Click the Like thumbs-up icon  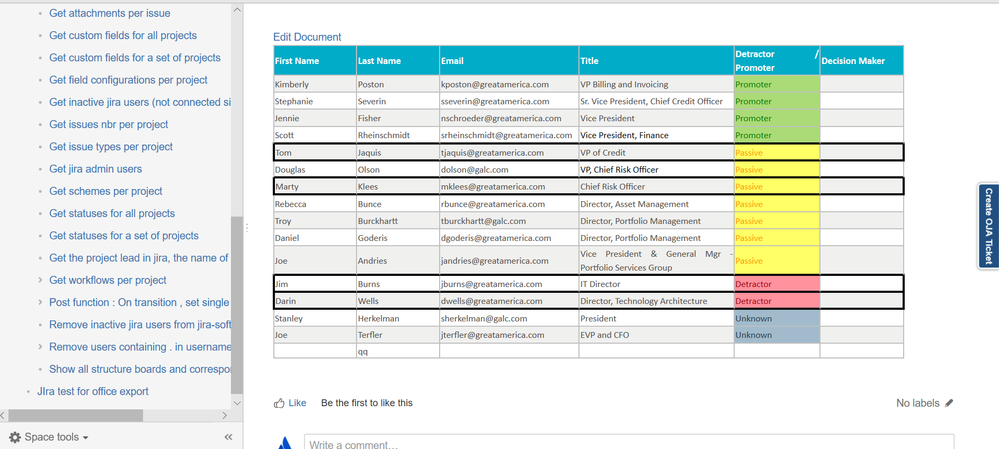tap(278, 403)
